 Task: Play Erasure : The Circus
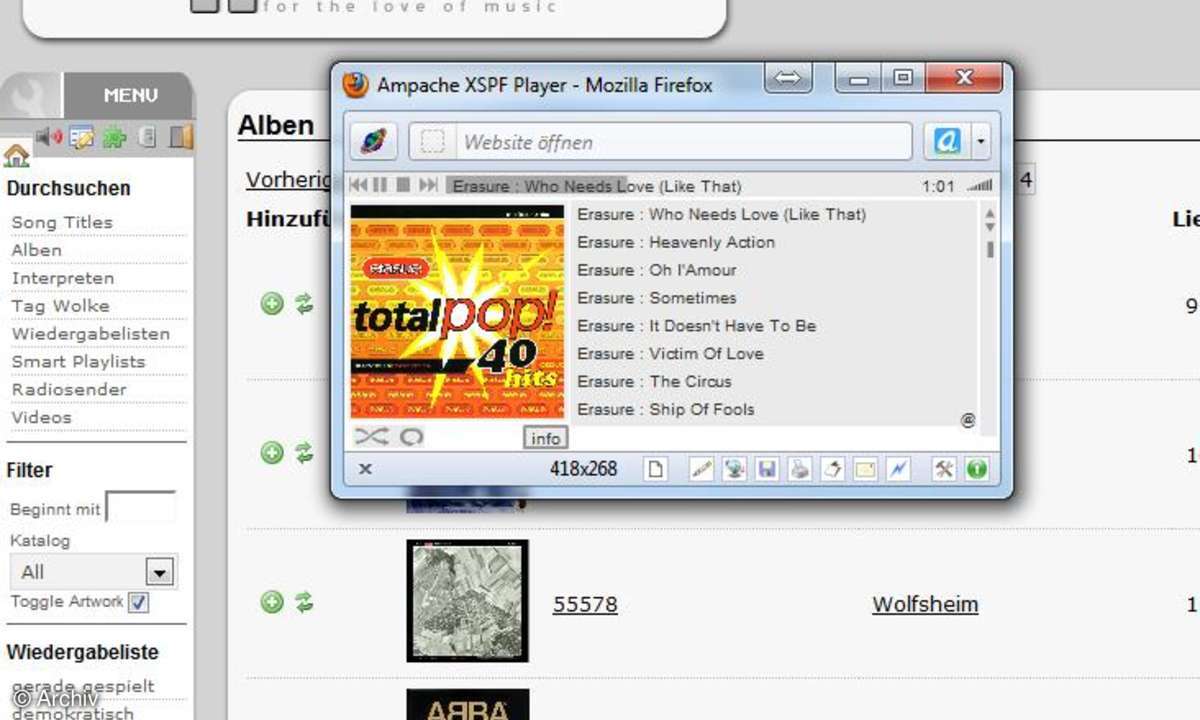click(654, 382)
